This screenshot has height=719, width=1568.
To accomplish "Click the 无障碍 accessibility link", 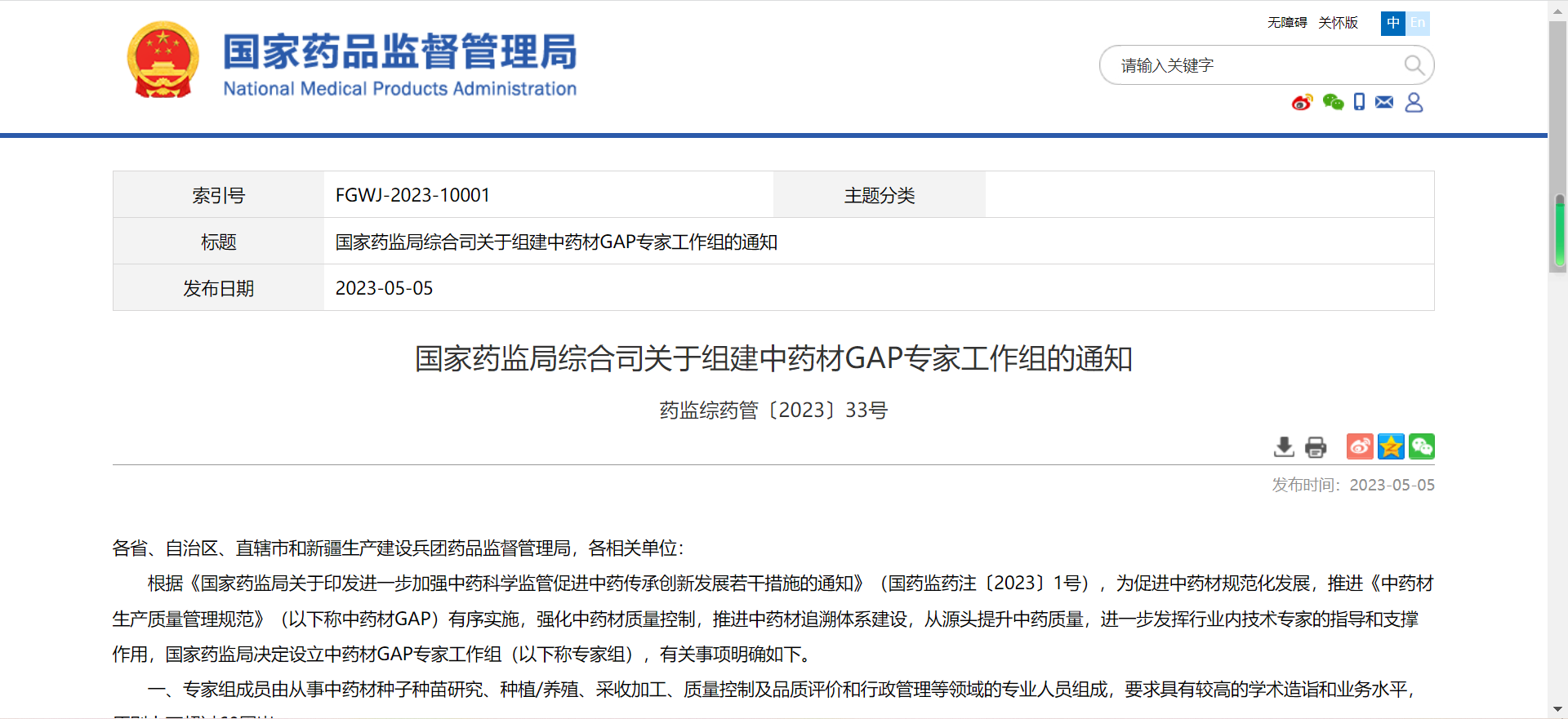I will click(x=1287, y=23).
